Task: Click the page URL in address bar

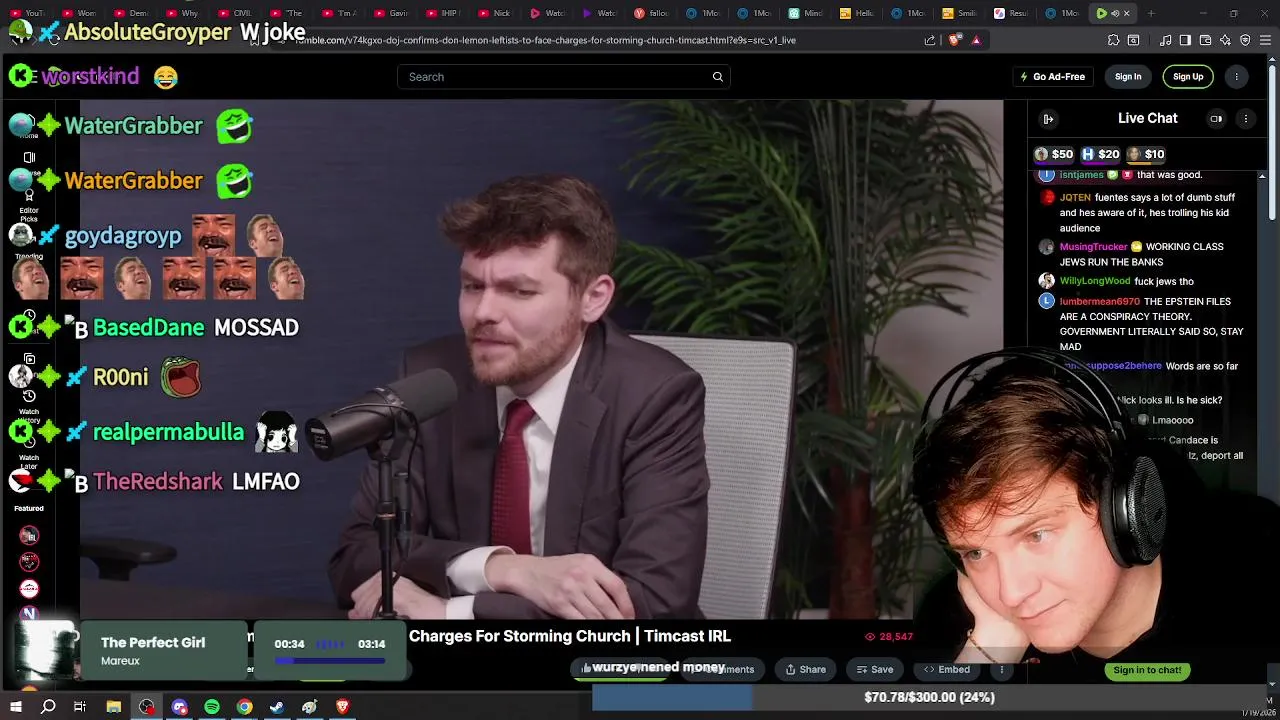Action: (x=545, y=40)
